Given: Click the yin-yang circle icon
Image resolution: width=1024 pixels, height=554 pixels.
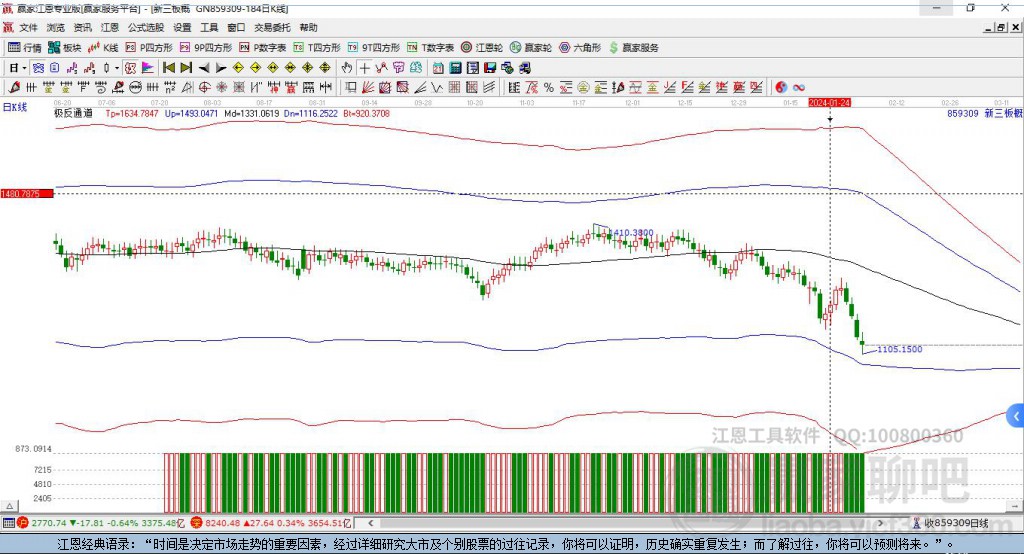Looking at the screenshot, I should coord(781,87).
